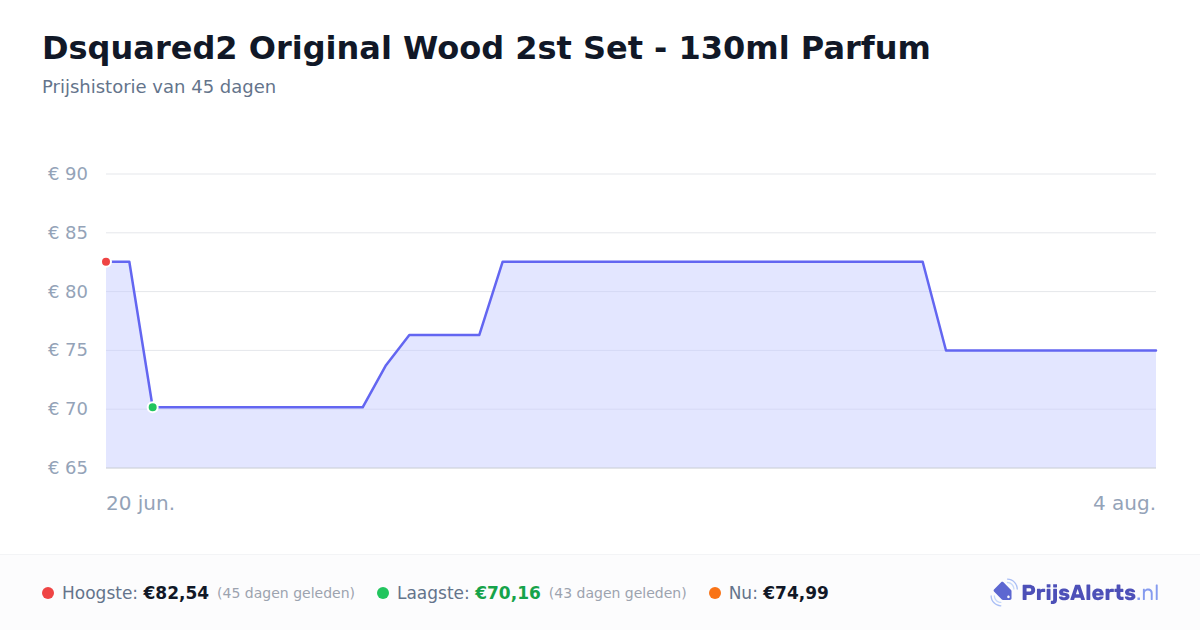The height and width of the screenshot is (630, 1200).
Task: Select the Hoogste price €82,54 value
Action: (x=176, y=593)
